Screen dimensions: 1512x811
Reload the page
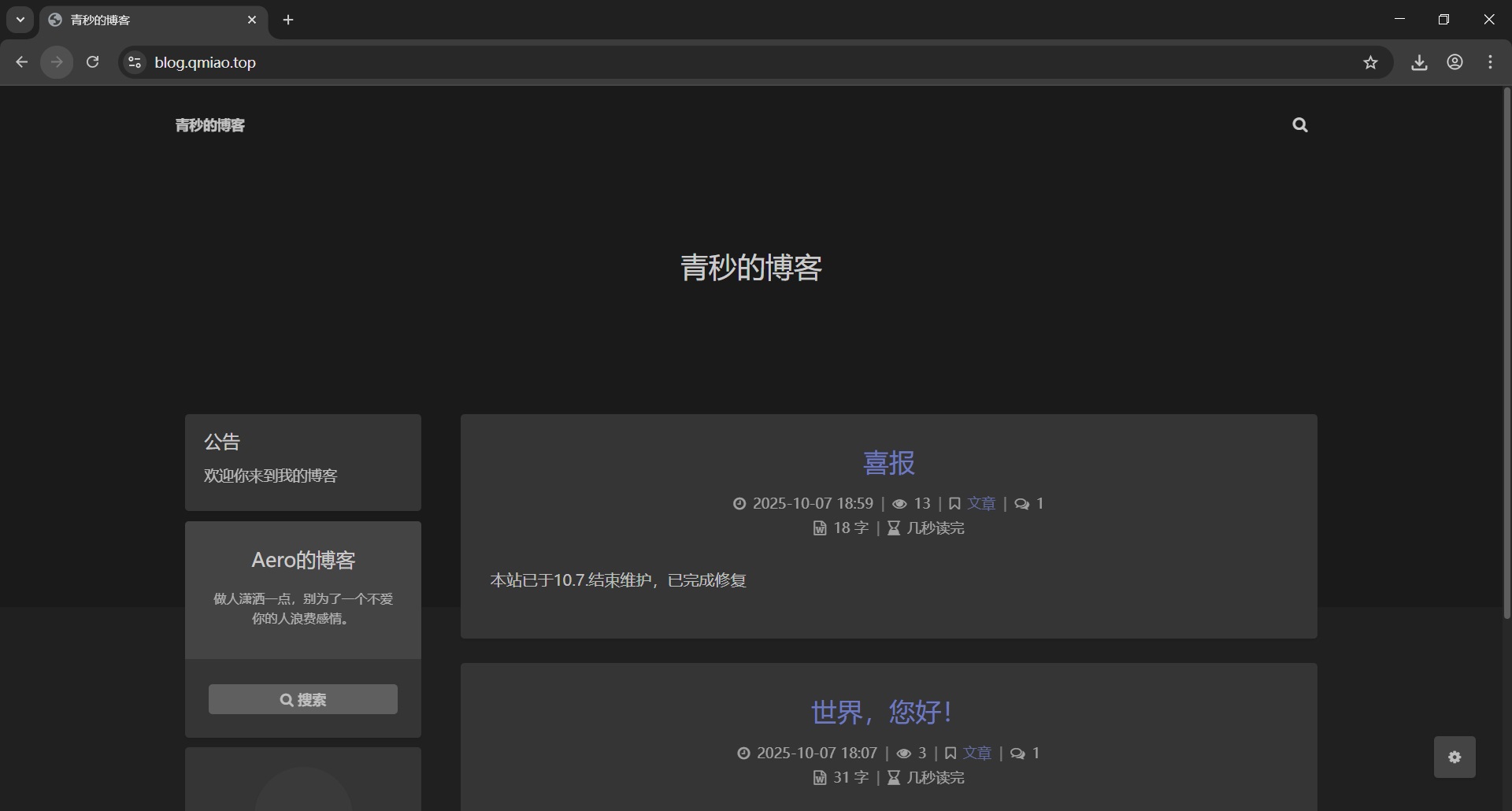[92, 62]
